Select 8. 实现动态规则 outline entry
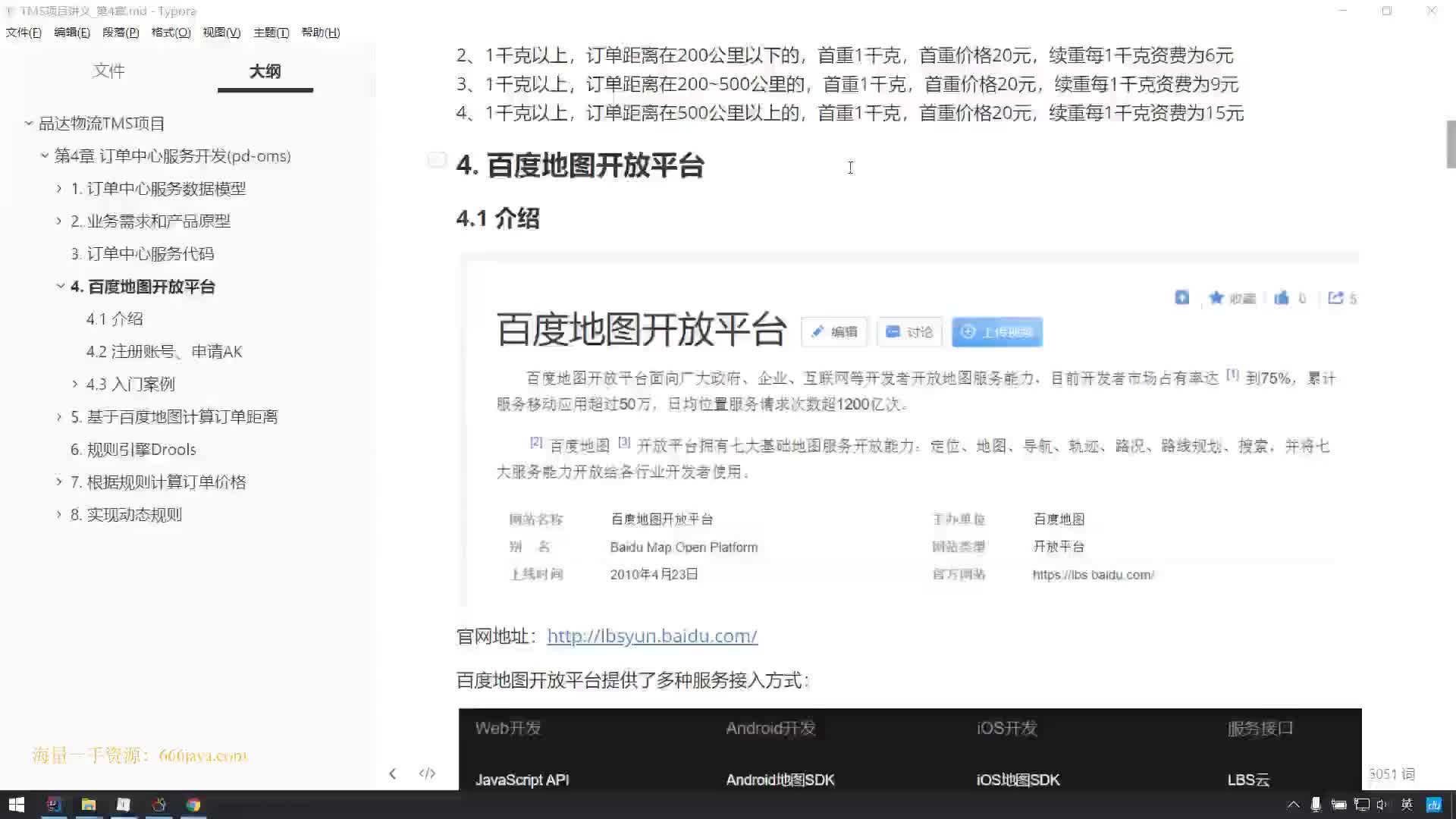The image size is (1456, 819). (x=126, y=515)
